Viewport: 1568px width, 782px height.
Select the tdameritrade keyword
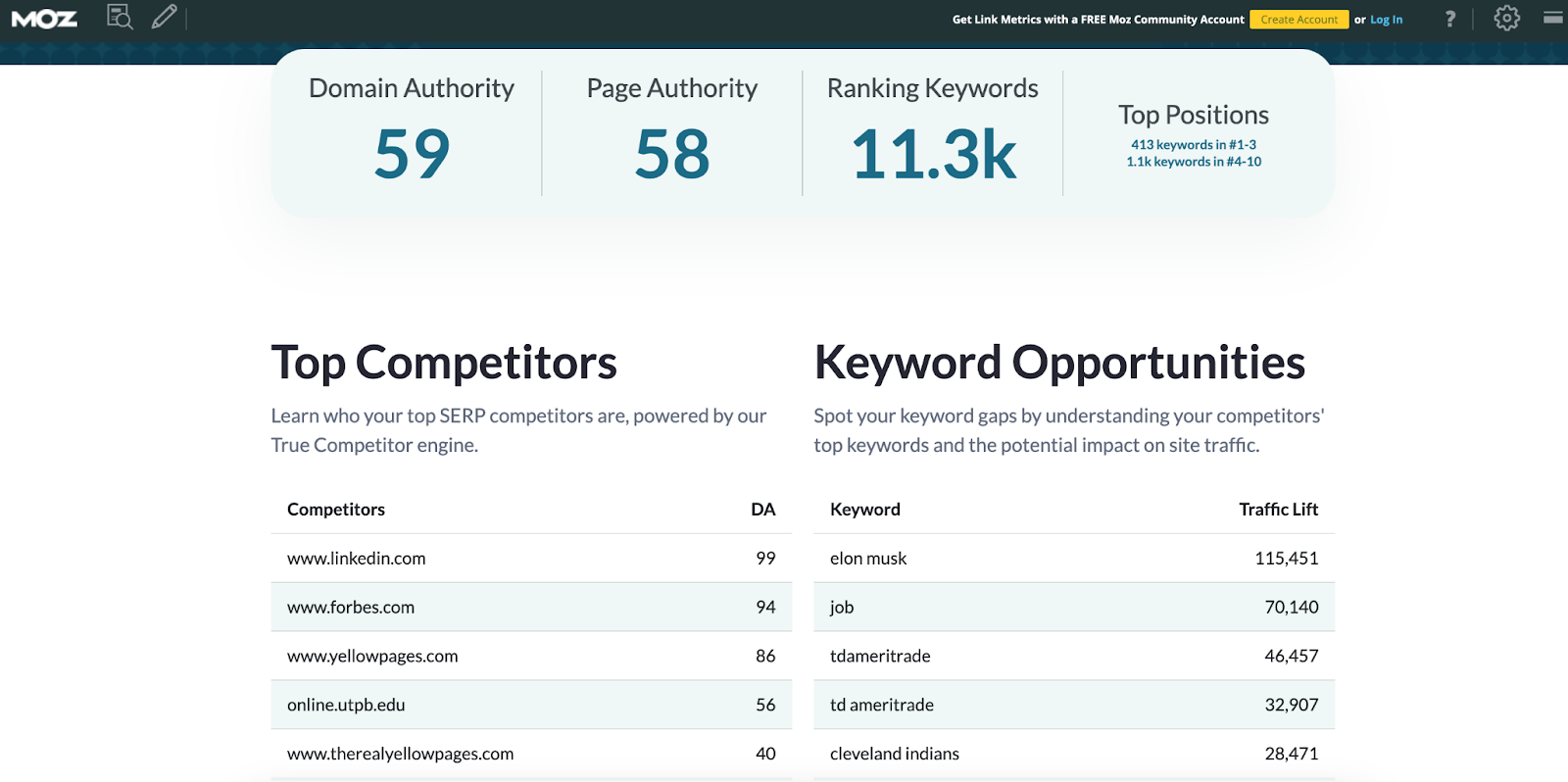[x=880, y=657]
